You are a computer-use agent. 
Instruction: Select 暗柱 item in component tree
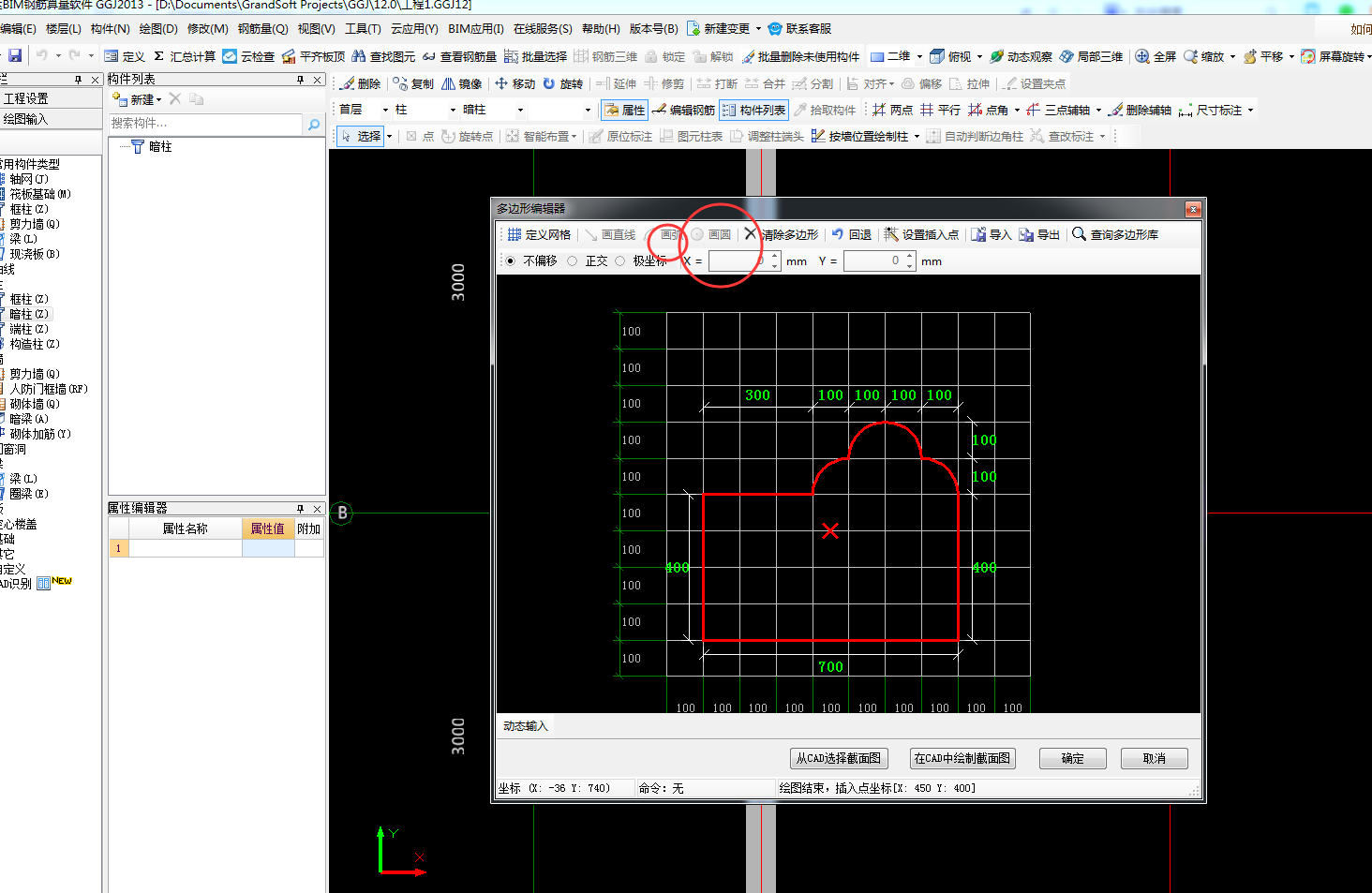[x=160, y=147]
